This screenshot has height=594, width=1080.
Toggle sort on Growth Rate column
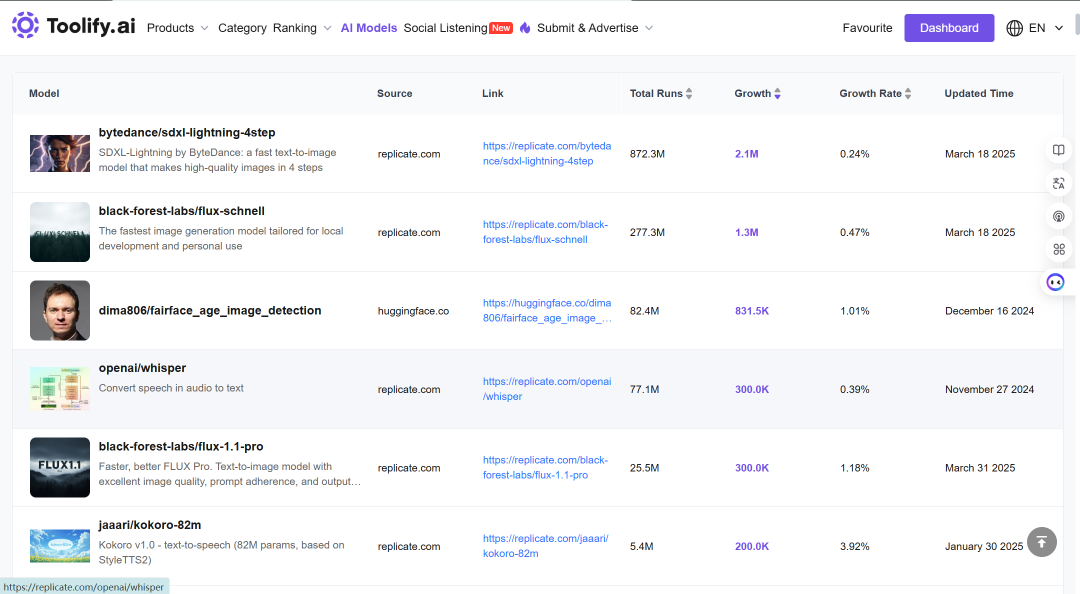908,94
